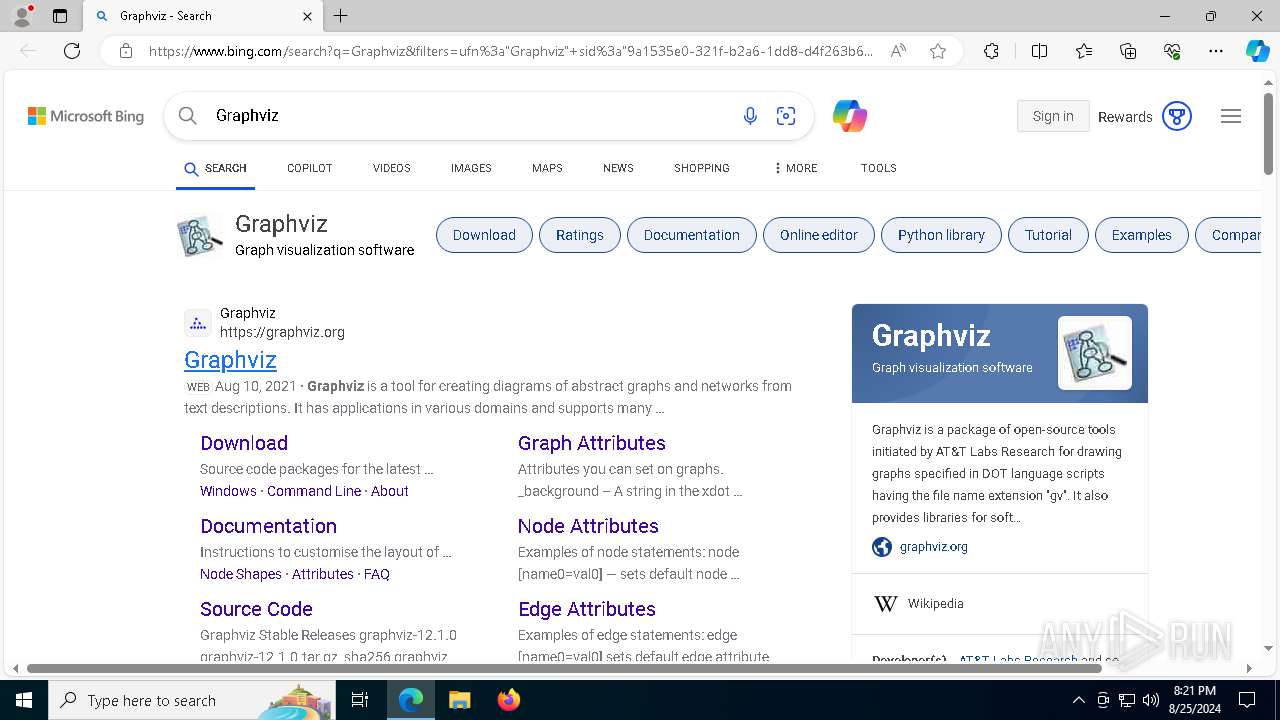The image size is (1280, 720).
Task: Open the TOOLS option
Action: tap(878, 168)
